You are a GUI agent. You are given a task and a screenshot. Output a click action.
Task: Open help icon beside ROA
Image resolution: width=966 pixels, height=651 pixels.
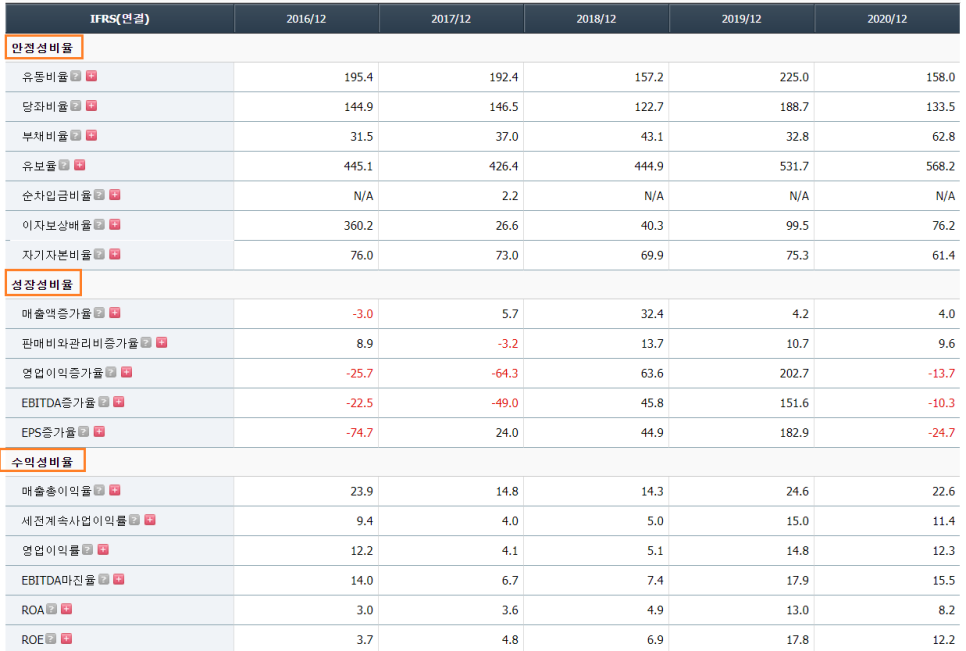pos(52,609)
